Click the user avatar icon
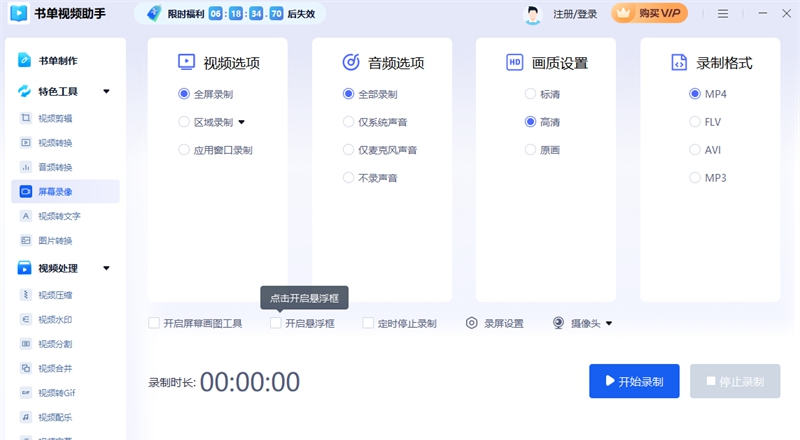The image size is (800, 440). 533,15
